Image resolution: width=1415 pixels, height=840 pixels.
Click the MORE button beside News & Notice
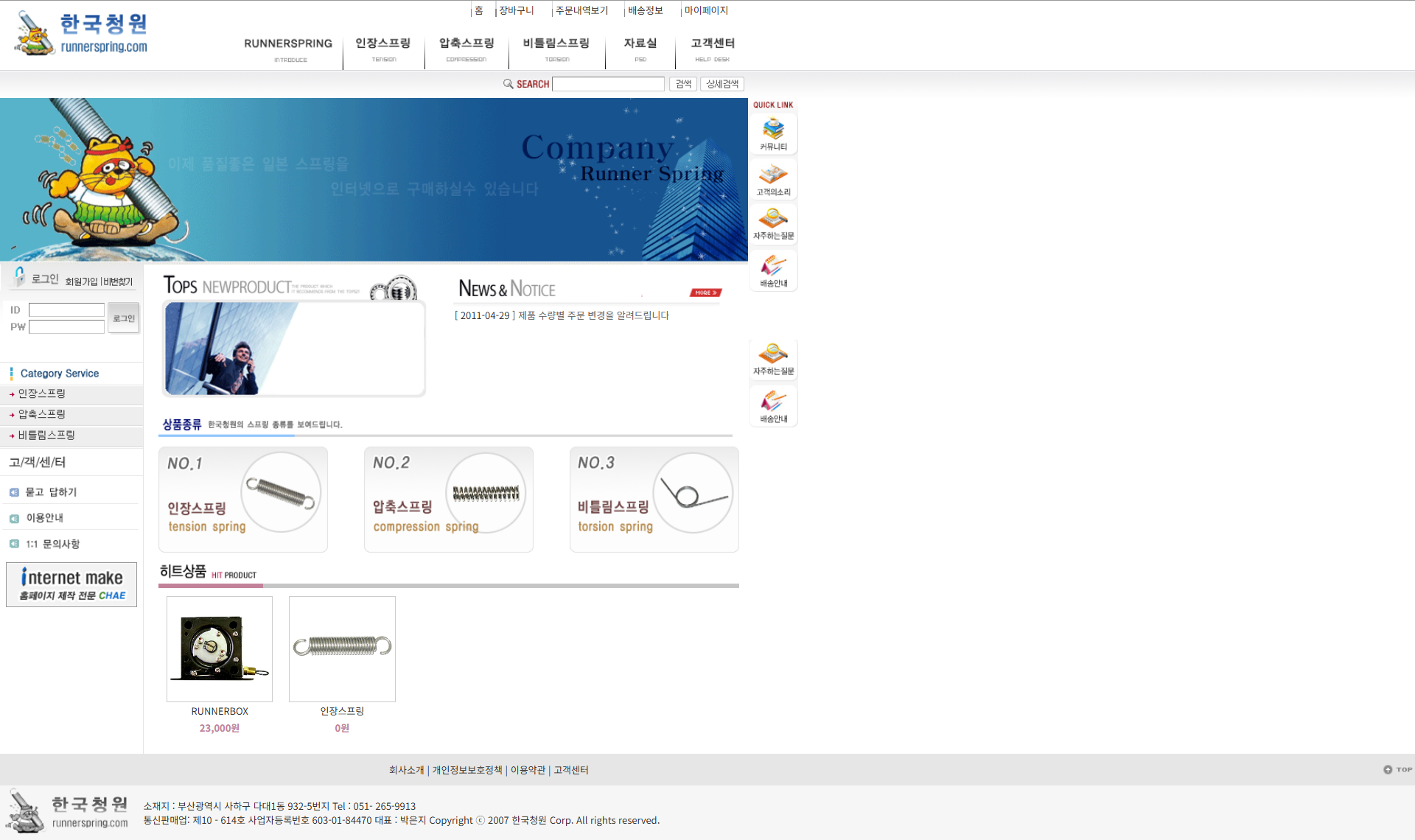tap(705, 293)
